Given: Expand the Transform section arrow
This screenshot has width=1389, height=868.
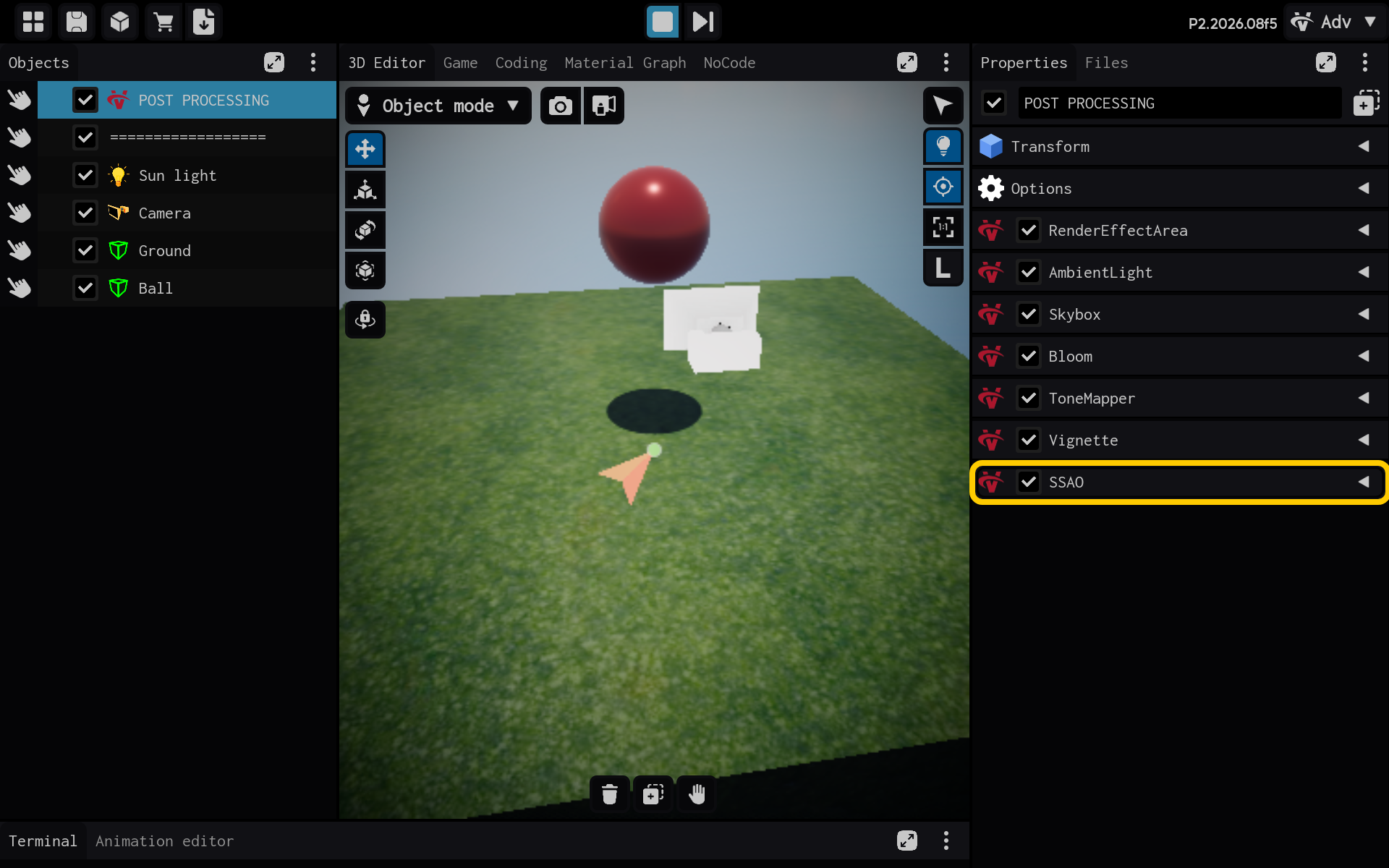Looking at the screenshot, I should (1364, 146).
